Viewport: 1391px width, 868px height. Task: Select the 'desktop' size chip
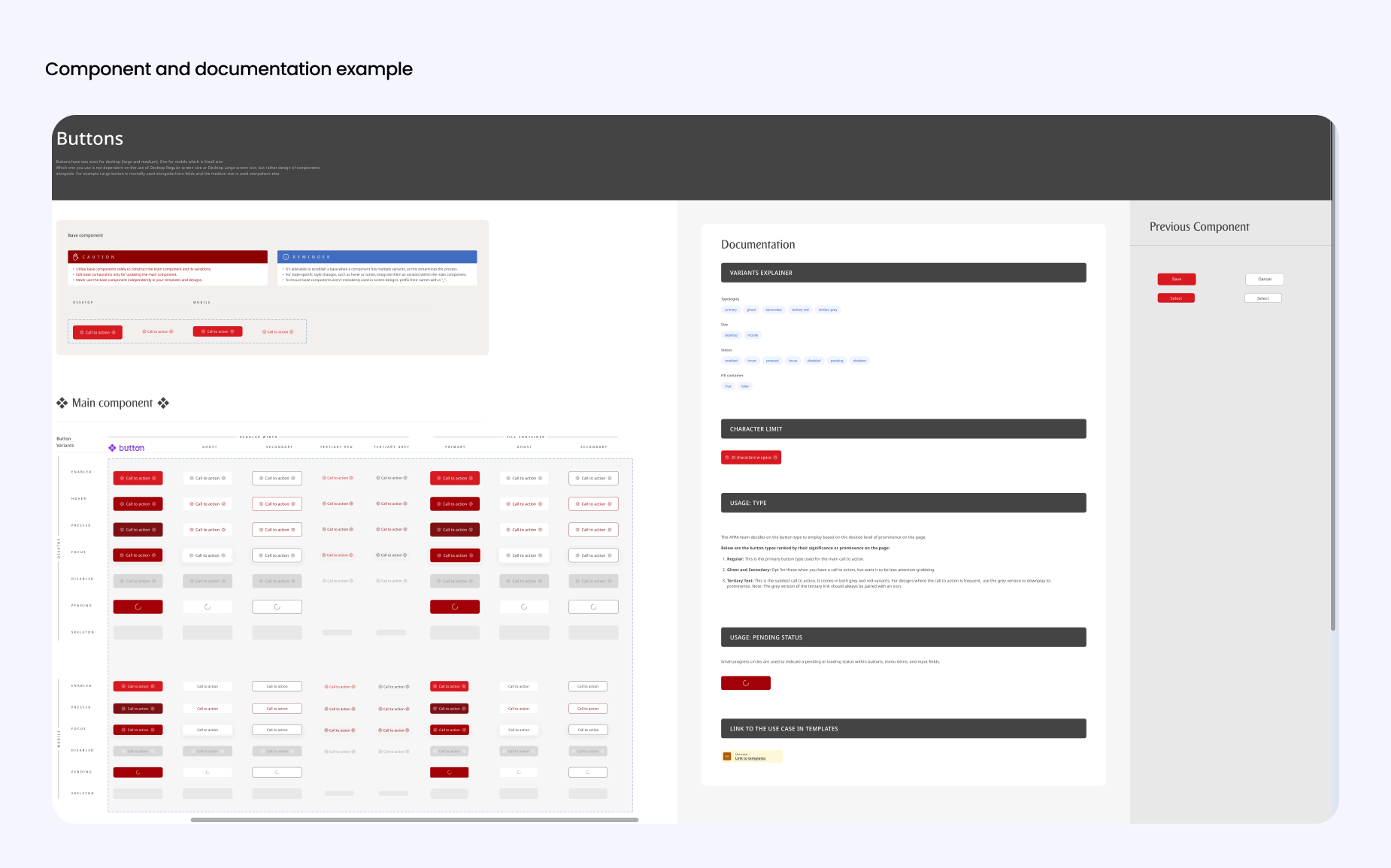(731, 335)
